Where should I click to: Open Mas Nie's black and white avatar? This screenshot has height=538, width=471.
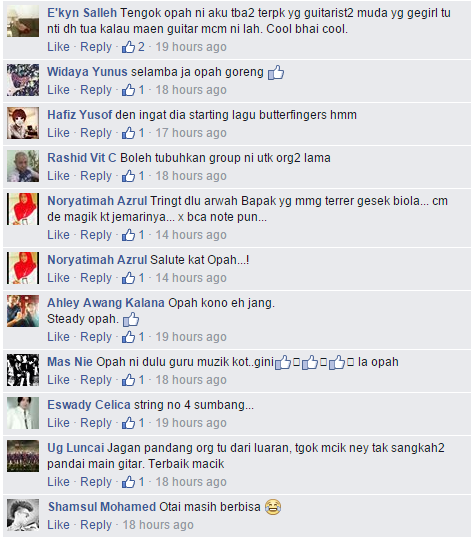[x=23, y=370]
